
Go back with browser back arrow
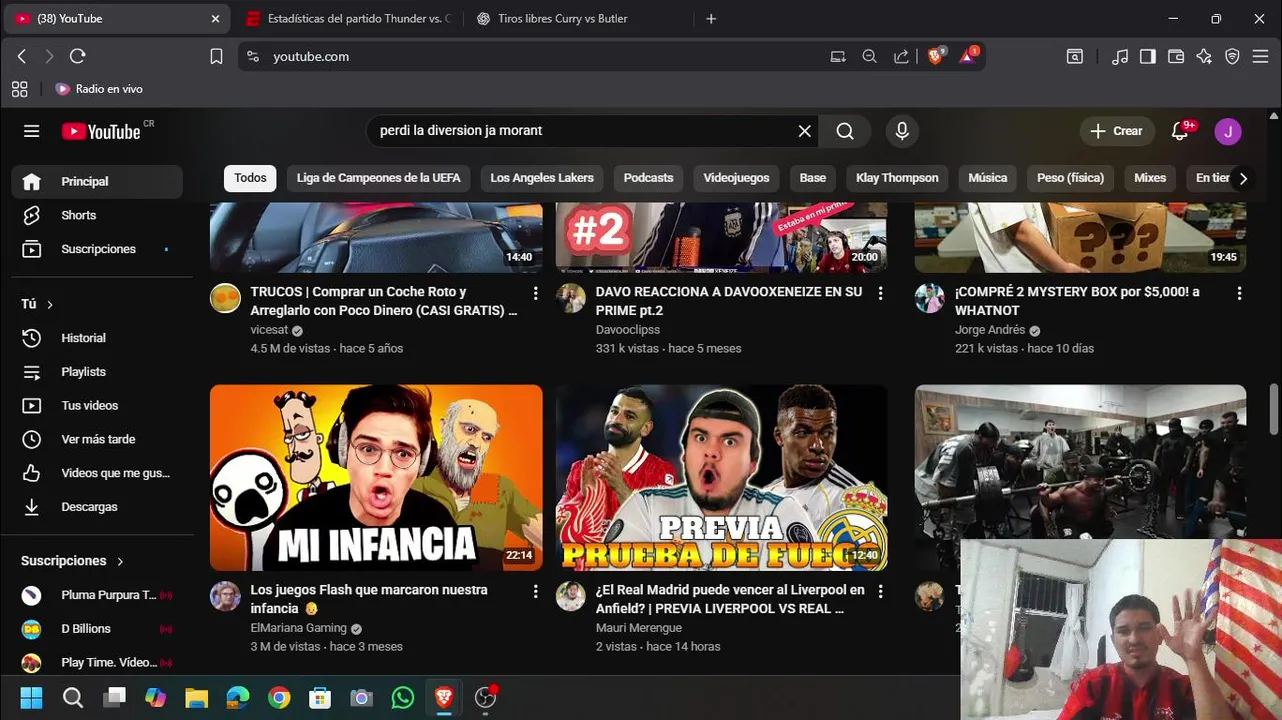click(22, 57)
